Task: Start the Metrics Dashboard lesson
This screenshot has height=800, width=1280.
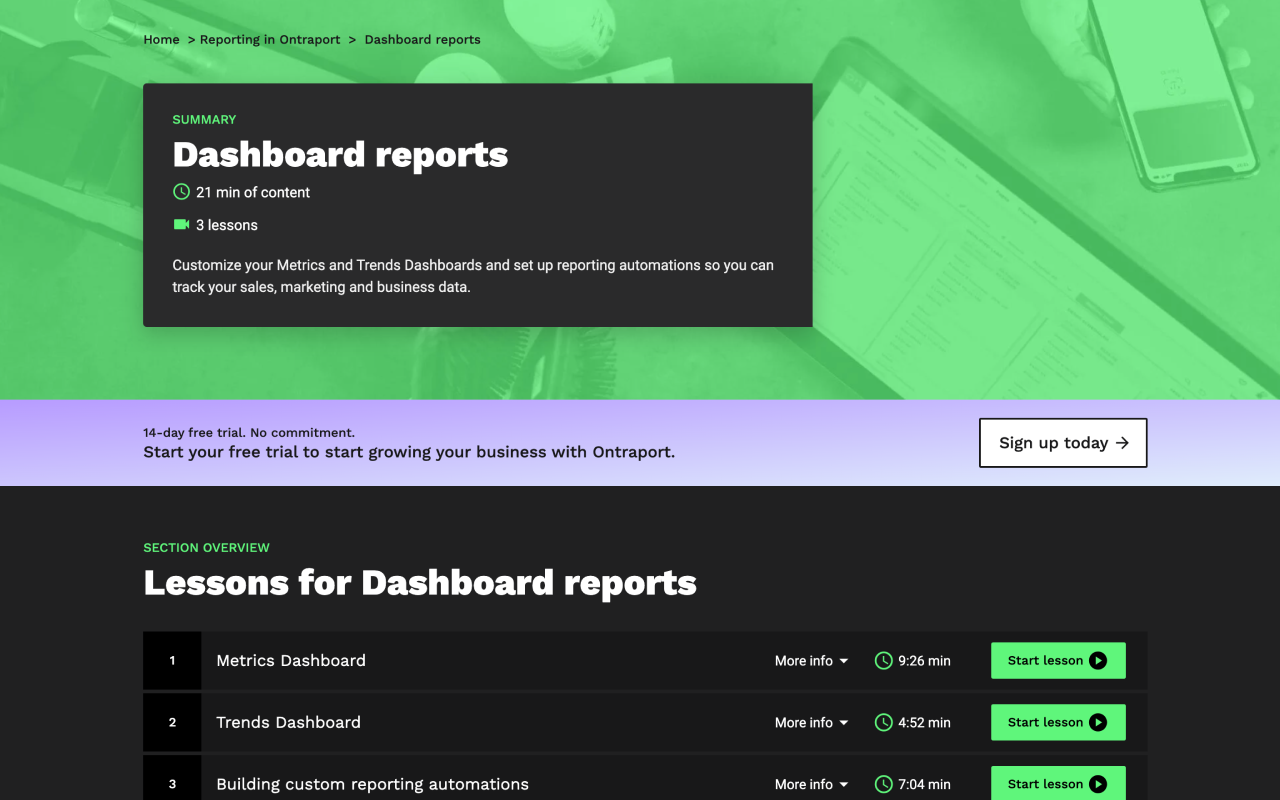Action: pyautogui.click(x=1058, y=661)
